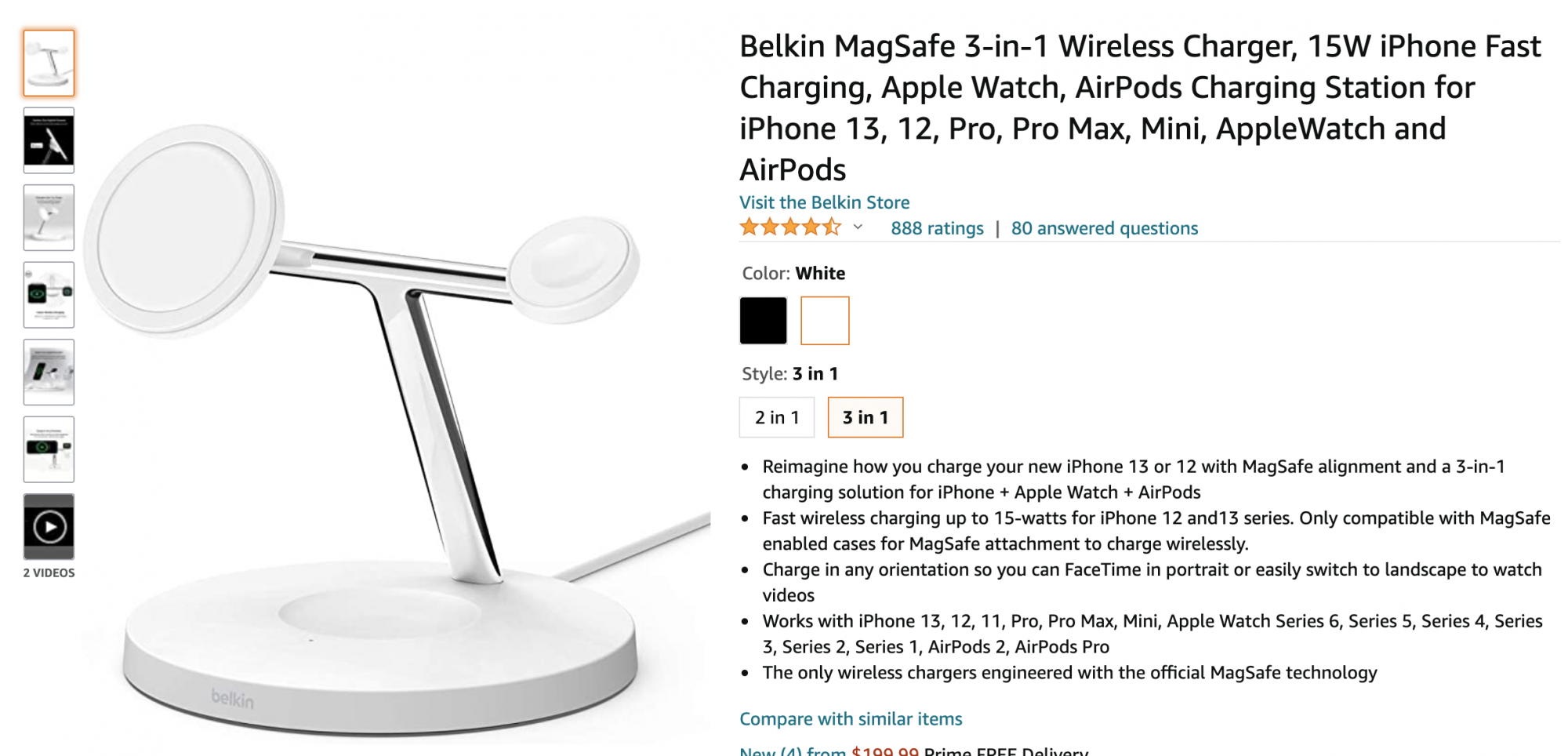The image size is (1568, 756).
Task: Expand the star rating dropdown chevron
Action: (858, 227)
